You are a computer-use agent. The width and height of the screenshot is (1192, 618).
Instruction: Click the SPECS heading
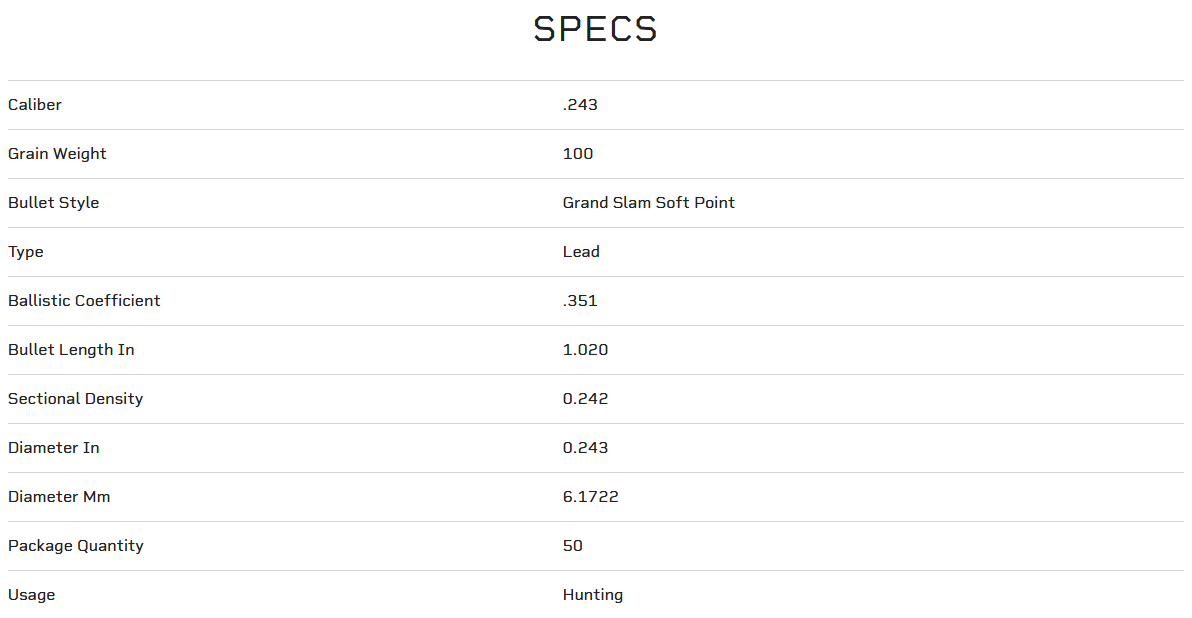595,29
